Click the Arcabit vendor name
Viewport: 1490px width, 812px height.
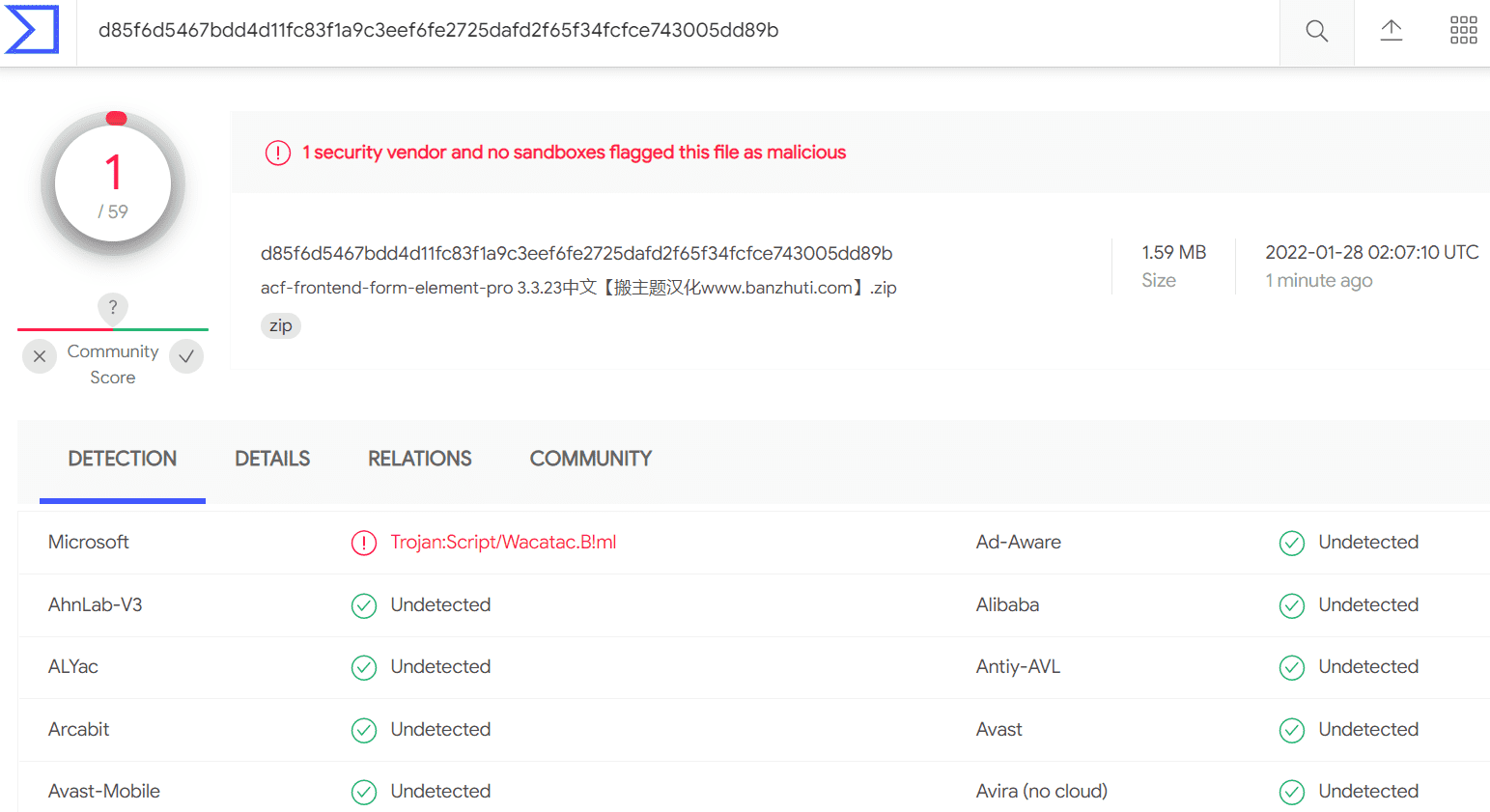(79, 729)
